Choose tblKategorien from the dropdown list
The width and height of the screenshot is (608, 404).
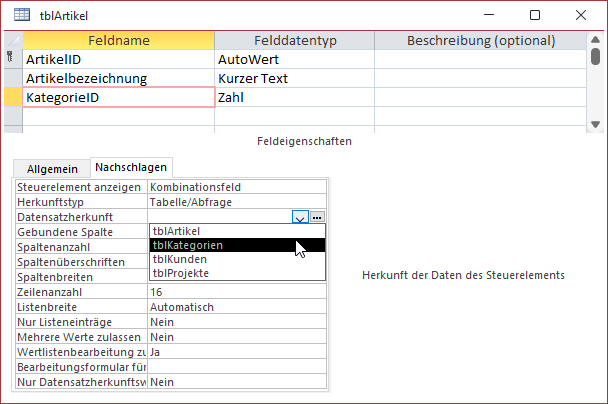click(237, 245)
